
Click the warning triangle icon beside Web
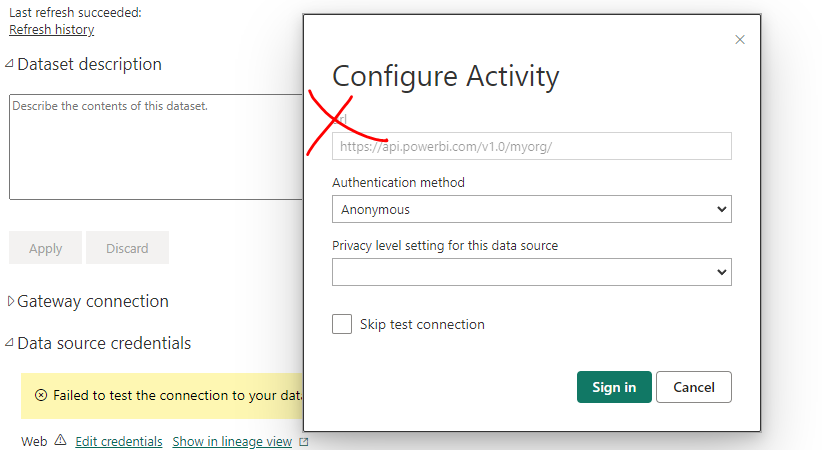click(x=60, y=440)
